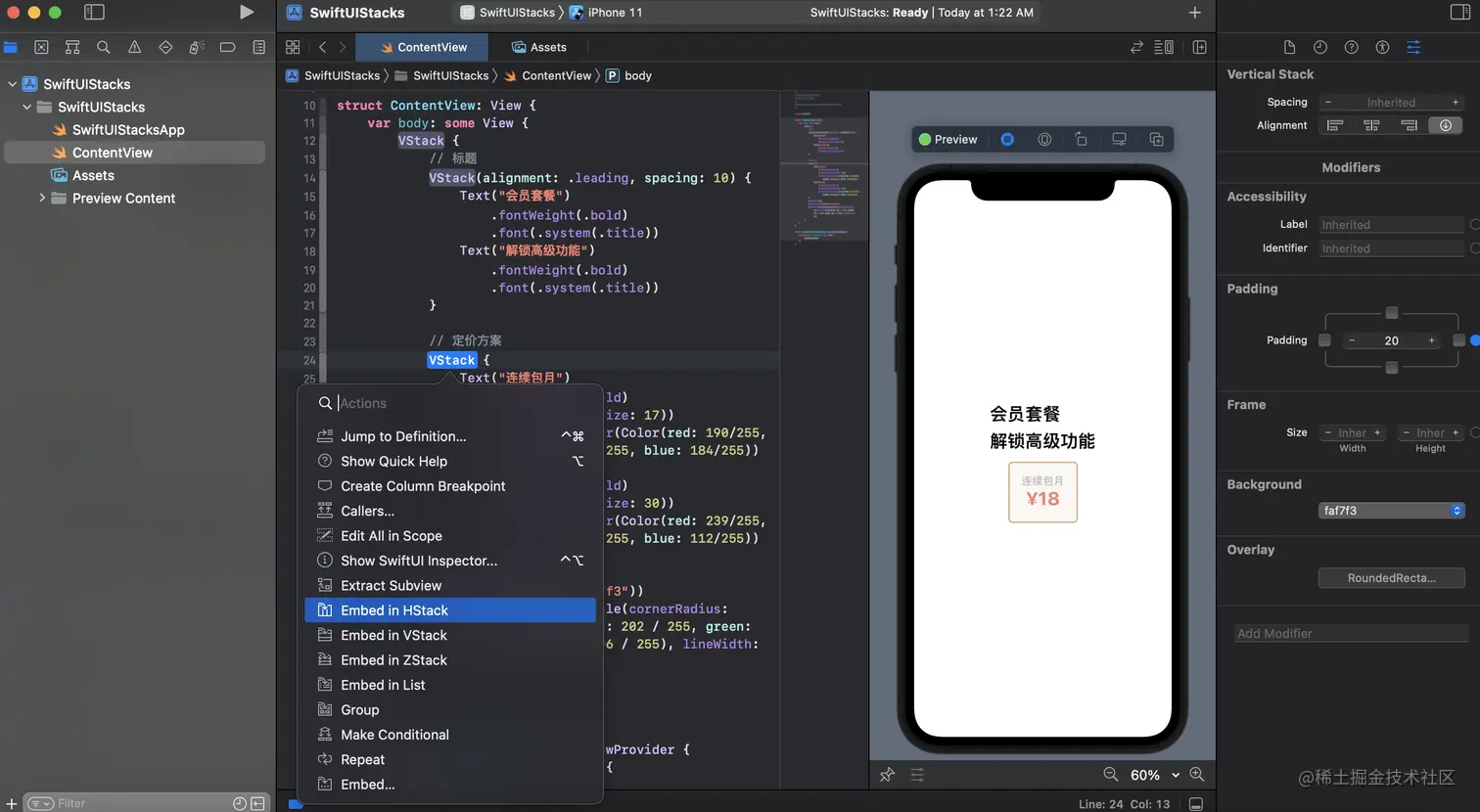Image resolution: width=1480 pixels, height=812 pixels.
Task: Rotate the preview device
Action: tap(1082, 139)
